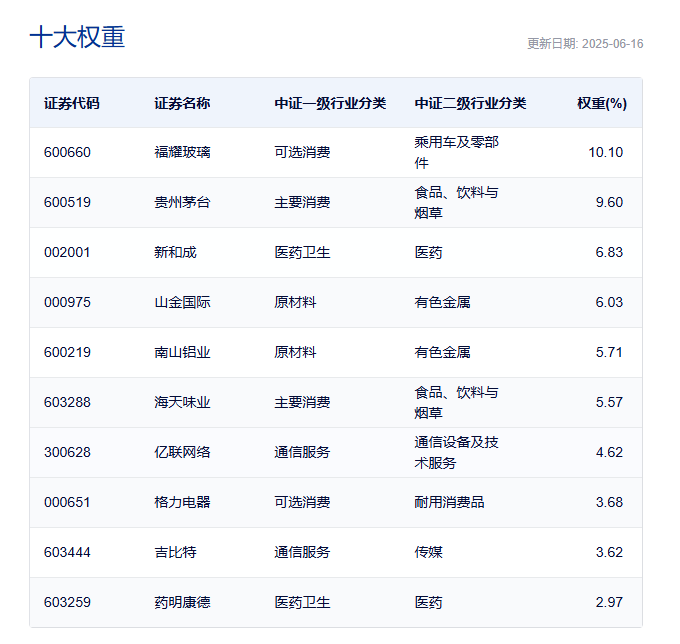Click the 中证二级行业分类 column header
The width and height of the screenshot is (680, 644).
(470, 103)
